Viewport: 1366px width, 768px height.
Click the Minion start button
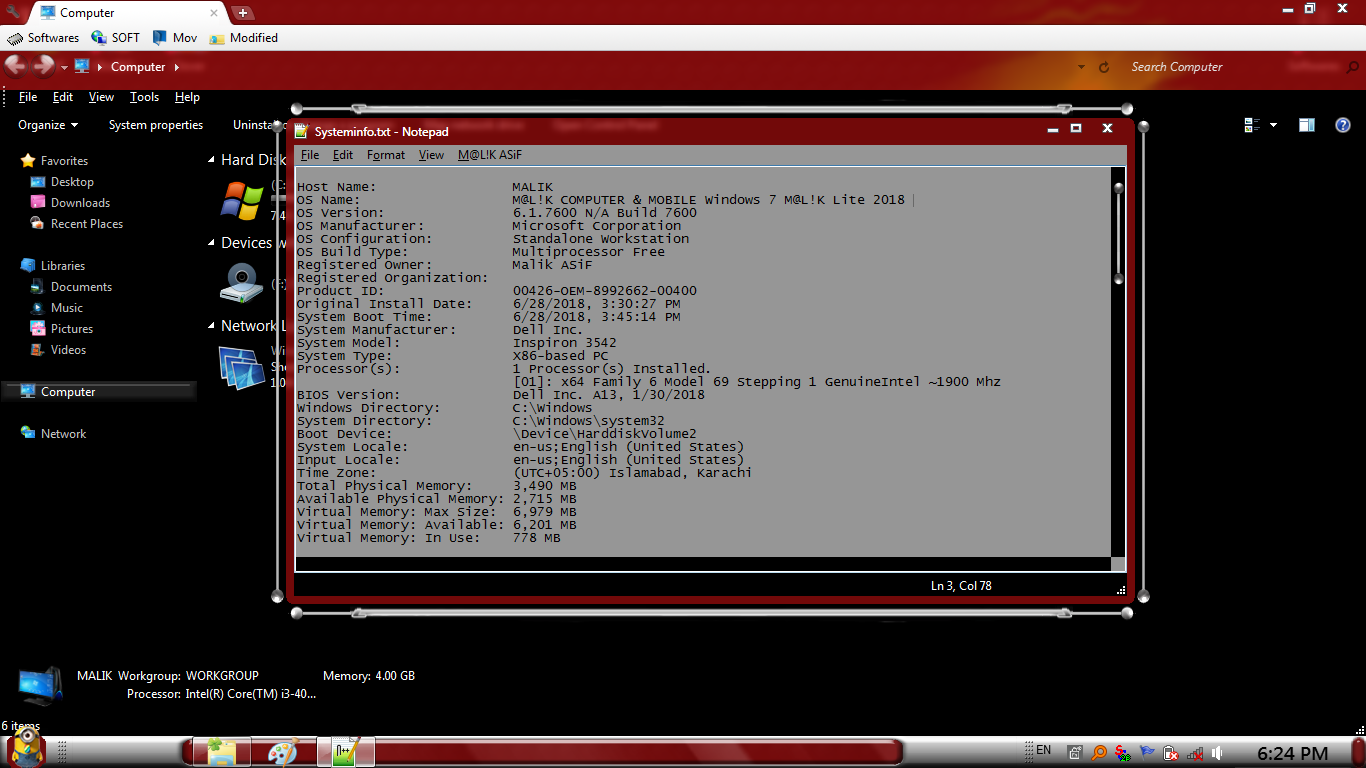tap(26, 748)
